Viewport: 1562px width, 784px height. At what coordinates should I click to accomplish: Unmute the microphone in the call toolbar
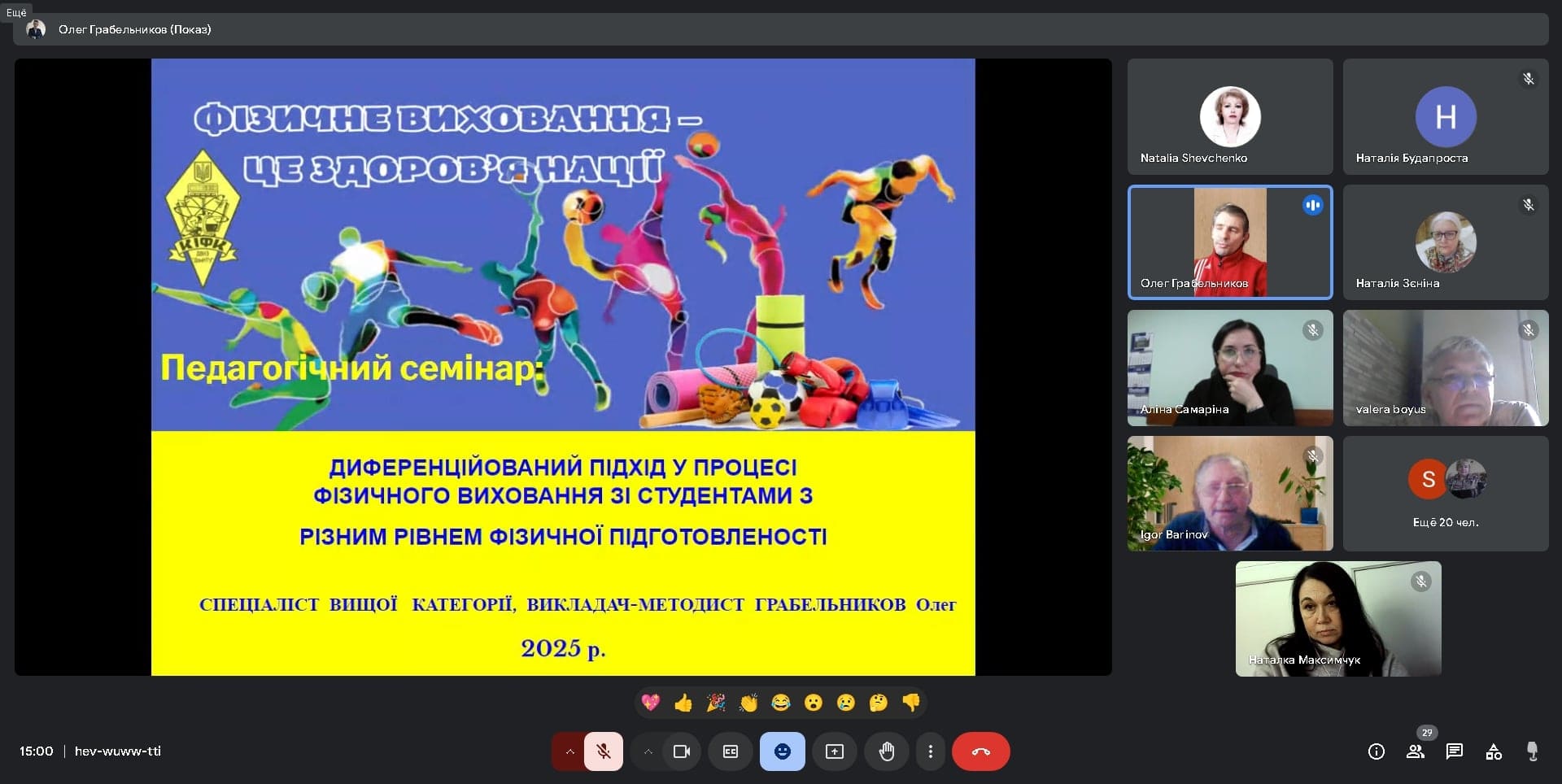click(604, 751)
